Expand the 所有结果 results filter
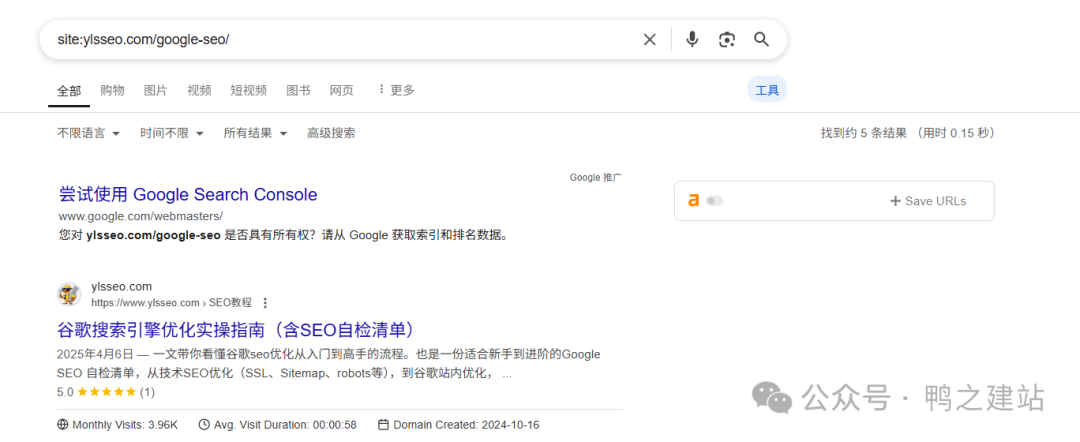1080x442 pixels. (255, 133)
